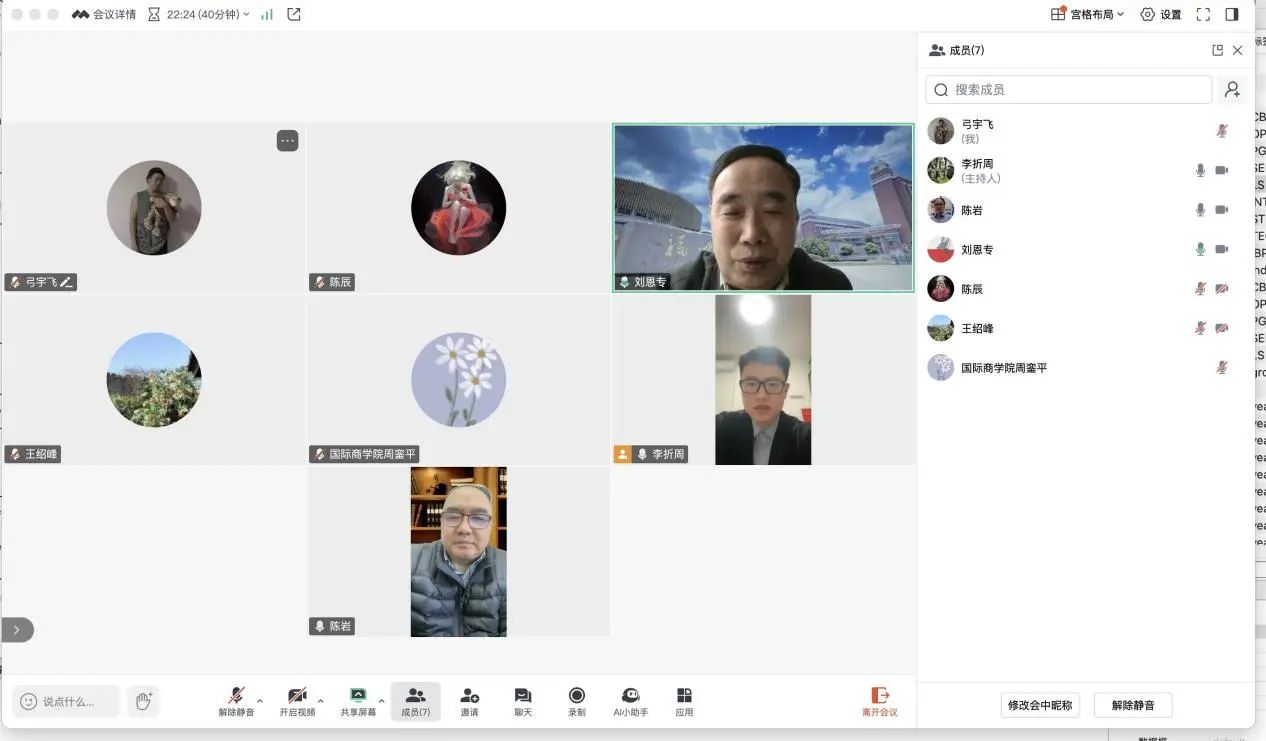This screenshot has height=741, width=1266.
Task: Open arrow menu next to 共享屏幕
Action: [381, 700]
